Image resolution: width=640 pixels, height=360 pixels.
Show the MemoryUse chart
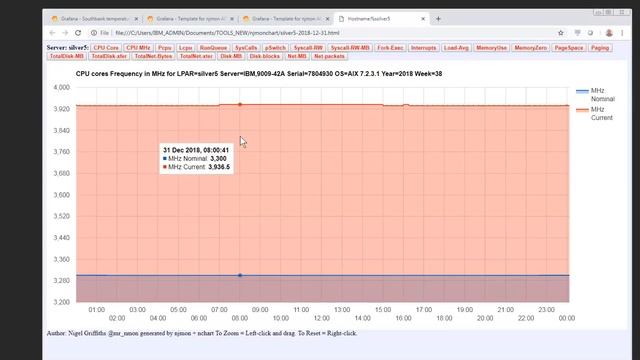point(491,48)
